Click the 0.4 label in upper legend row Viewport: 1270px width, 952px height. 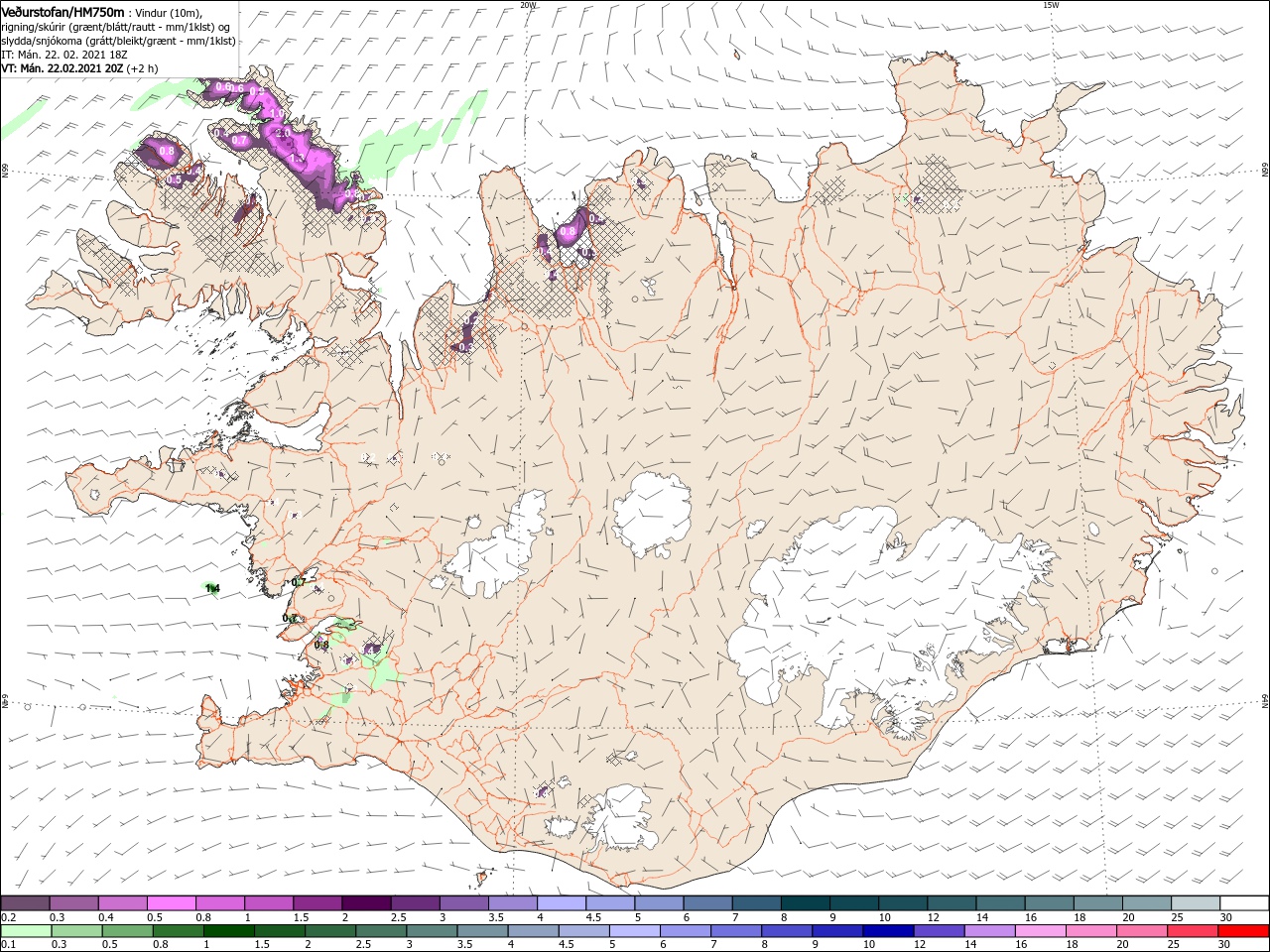[x=106, y=917]
